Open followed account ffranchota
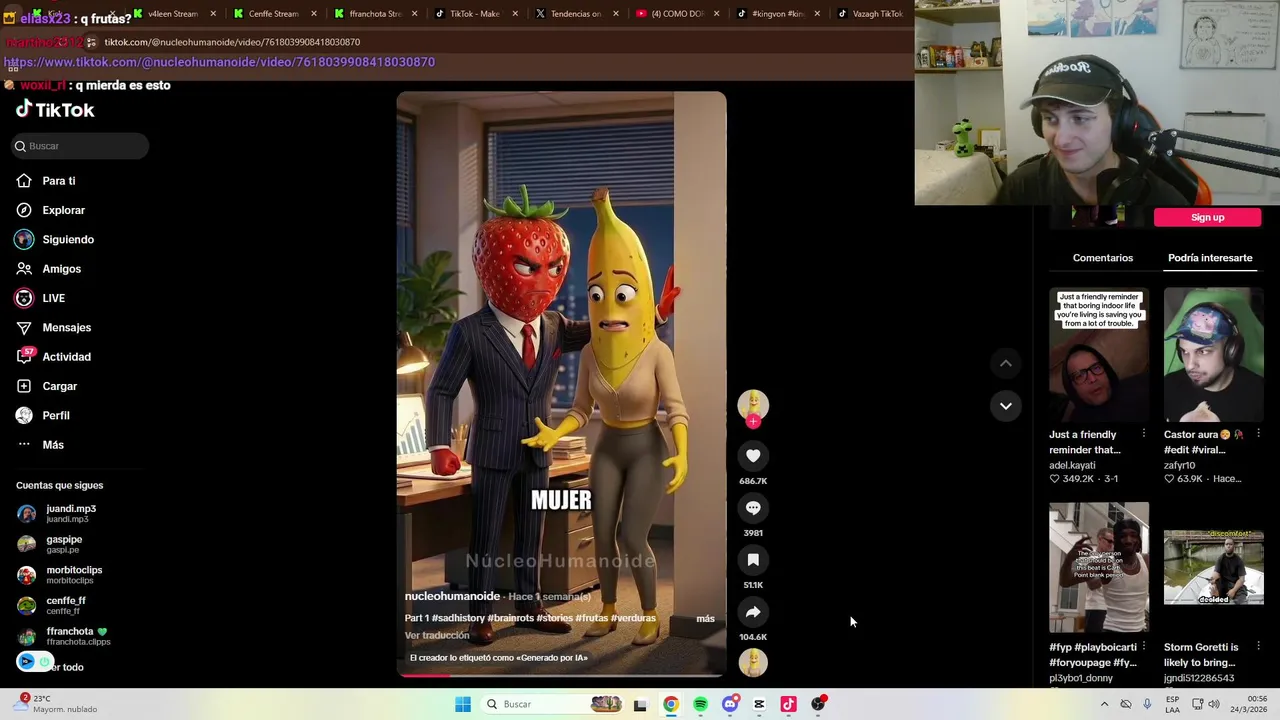The width and height of the screenshot is (1280, 720). pyautogui.click(x=75, y=636)
